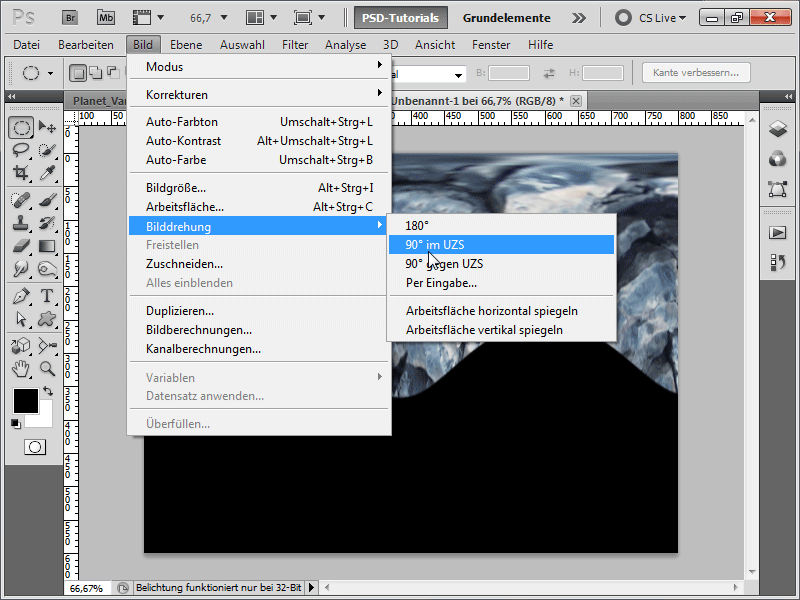This screenshot has width=800, height=600.
Task: Show more workspaces with double chevron
Action: (x=579, y=18)
